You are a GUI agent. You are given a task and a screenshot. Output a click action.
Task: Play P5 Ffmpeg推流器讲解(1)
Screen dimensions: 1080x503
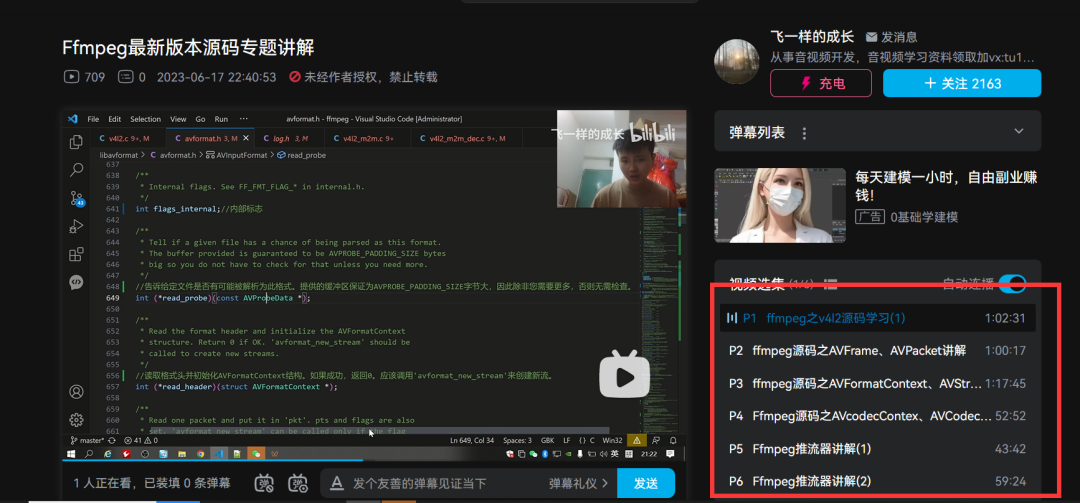(x=878, y=449)
